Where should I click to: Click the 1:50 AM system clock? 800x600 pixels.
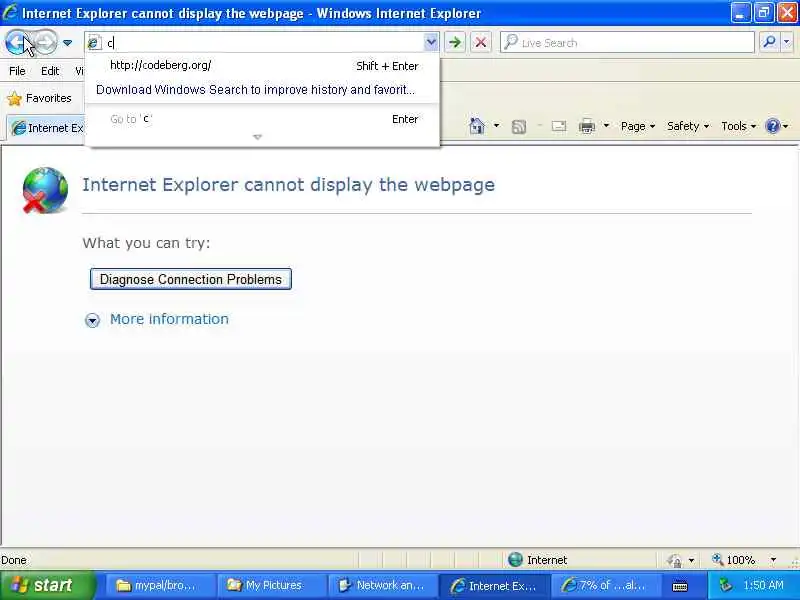click(763, 585)
